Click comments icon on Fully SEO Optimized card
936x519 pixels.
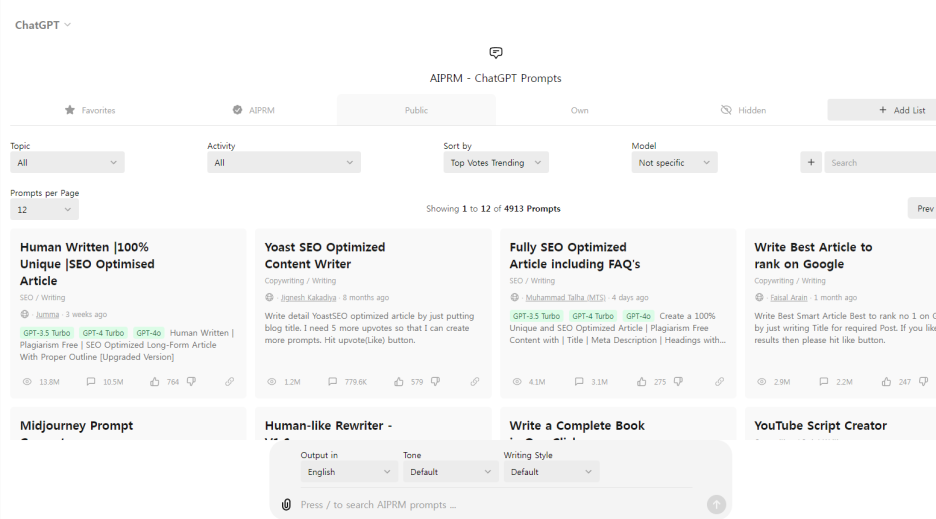click(579, 382)
